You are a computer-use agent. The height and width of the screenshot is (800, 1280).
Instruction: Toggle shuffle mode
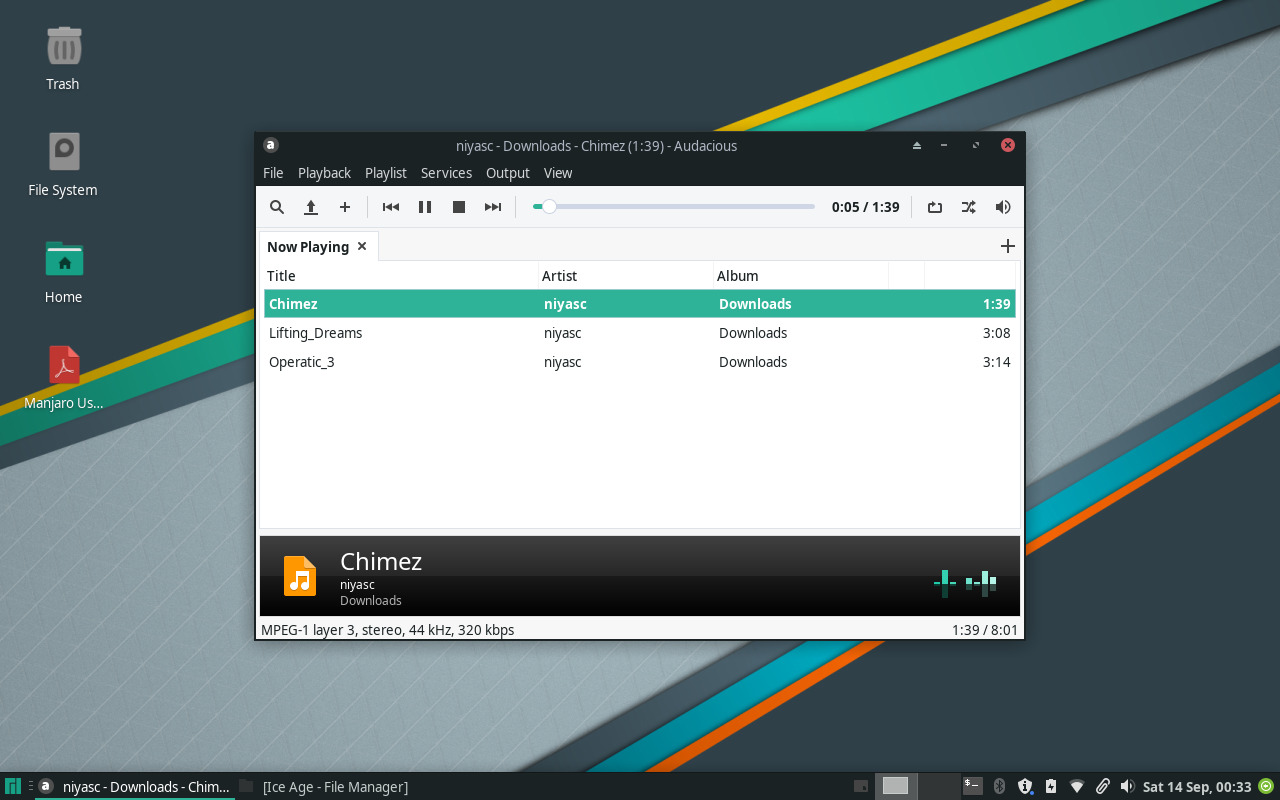tap(968, 207)
